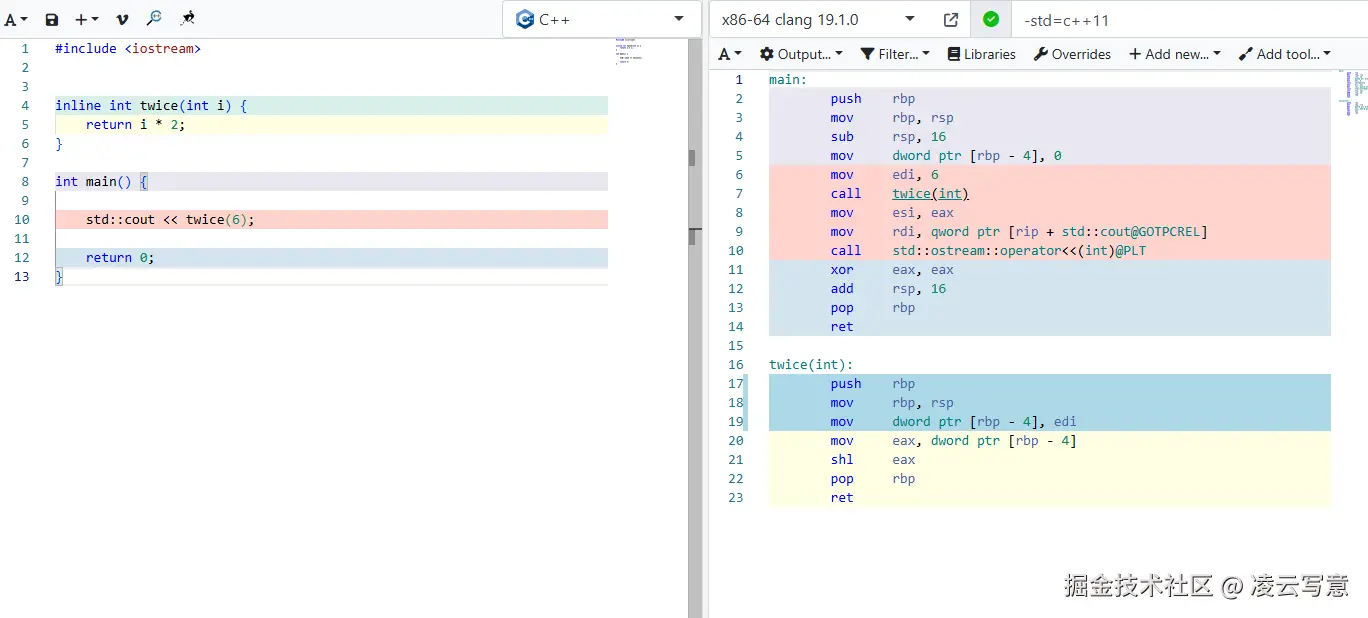Open the editor font size menu
The width and height of the screenshot is (1368, 618).
click(x=16, y=19)
